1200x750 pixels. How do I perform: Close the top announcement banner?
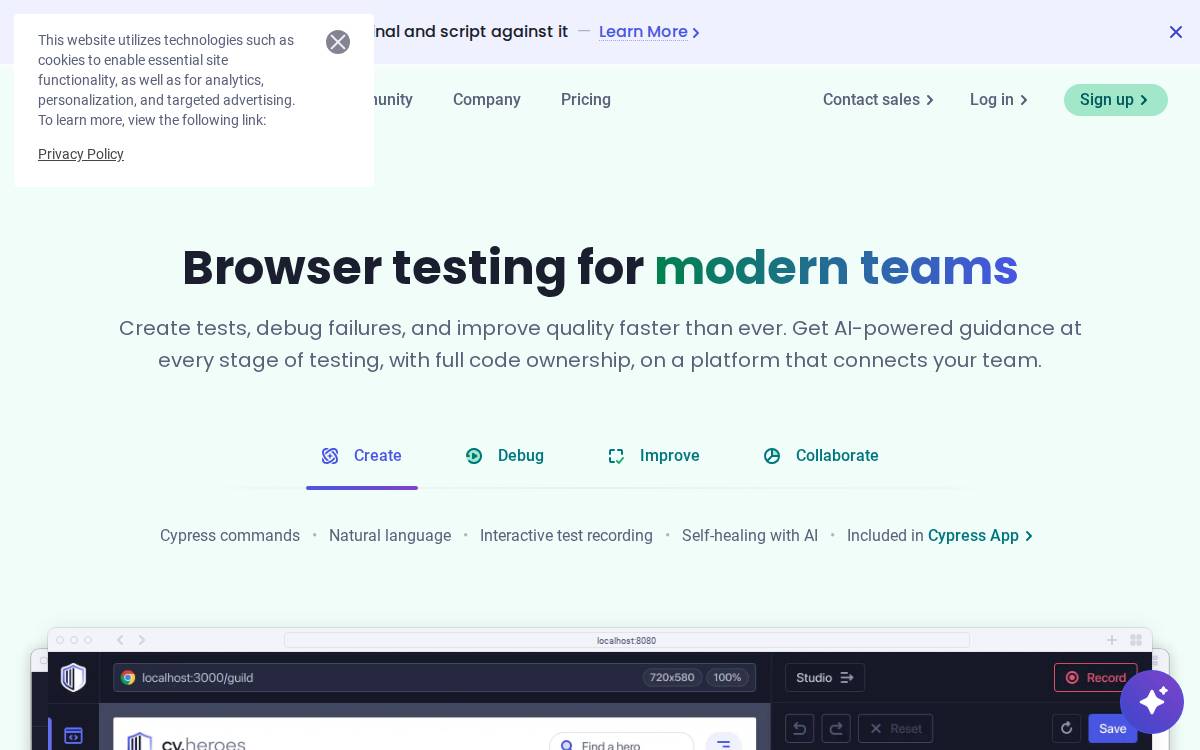[x=1176, y=32]
